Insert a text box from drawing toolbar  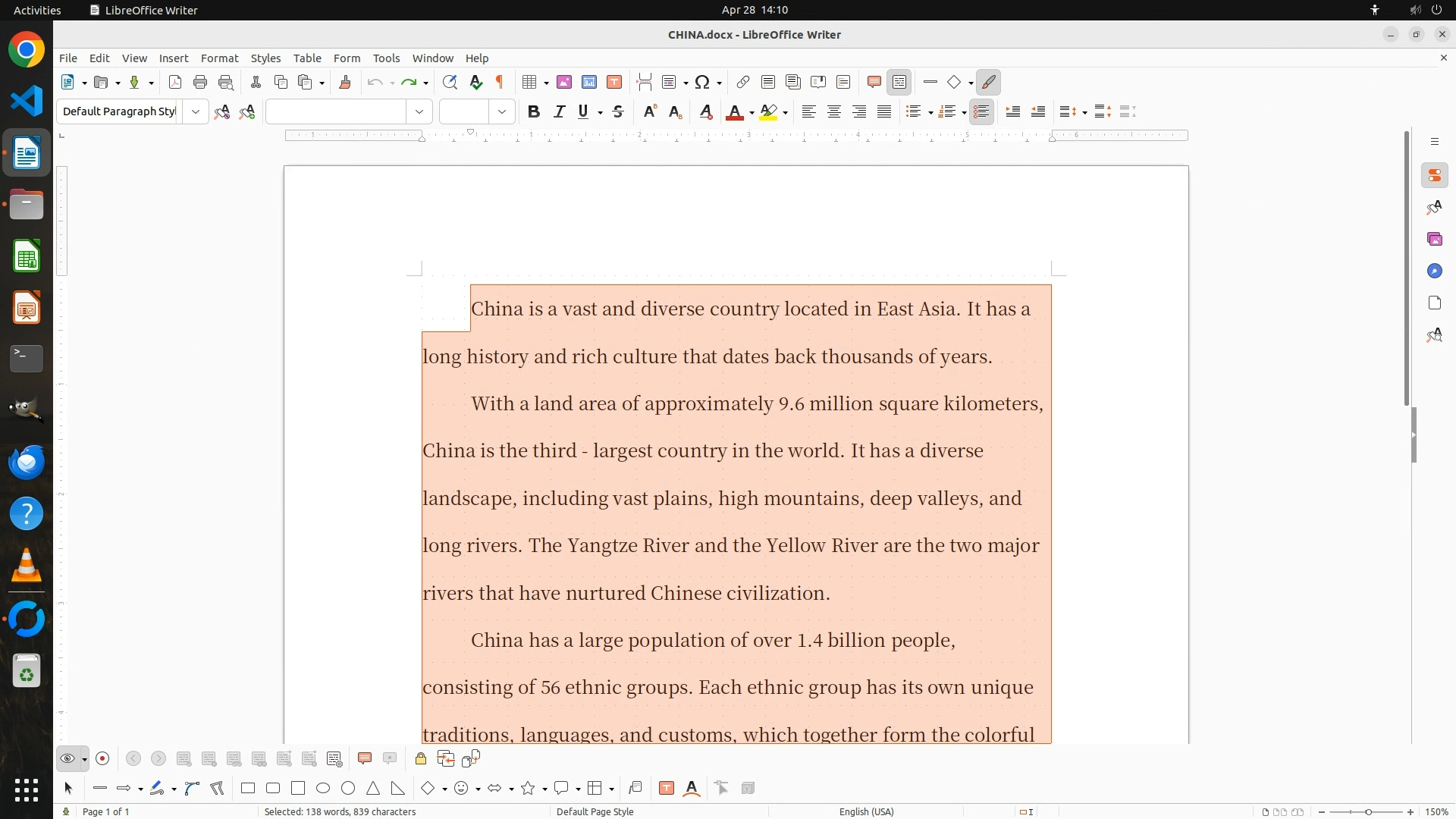tap(667, 789)
